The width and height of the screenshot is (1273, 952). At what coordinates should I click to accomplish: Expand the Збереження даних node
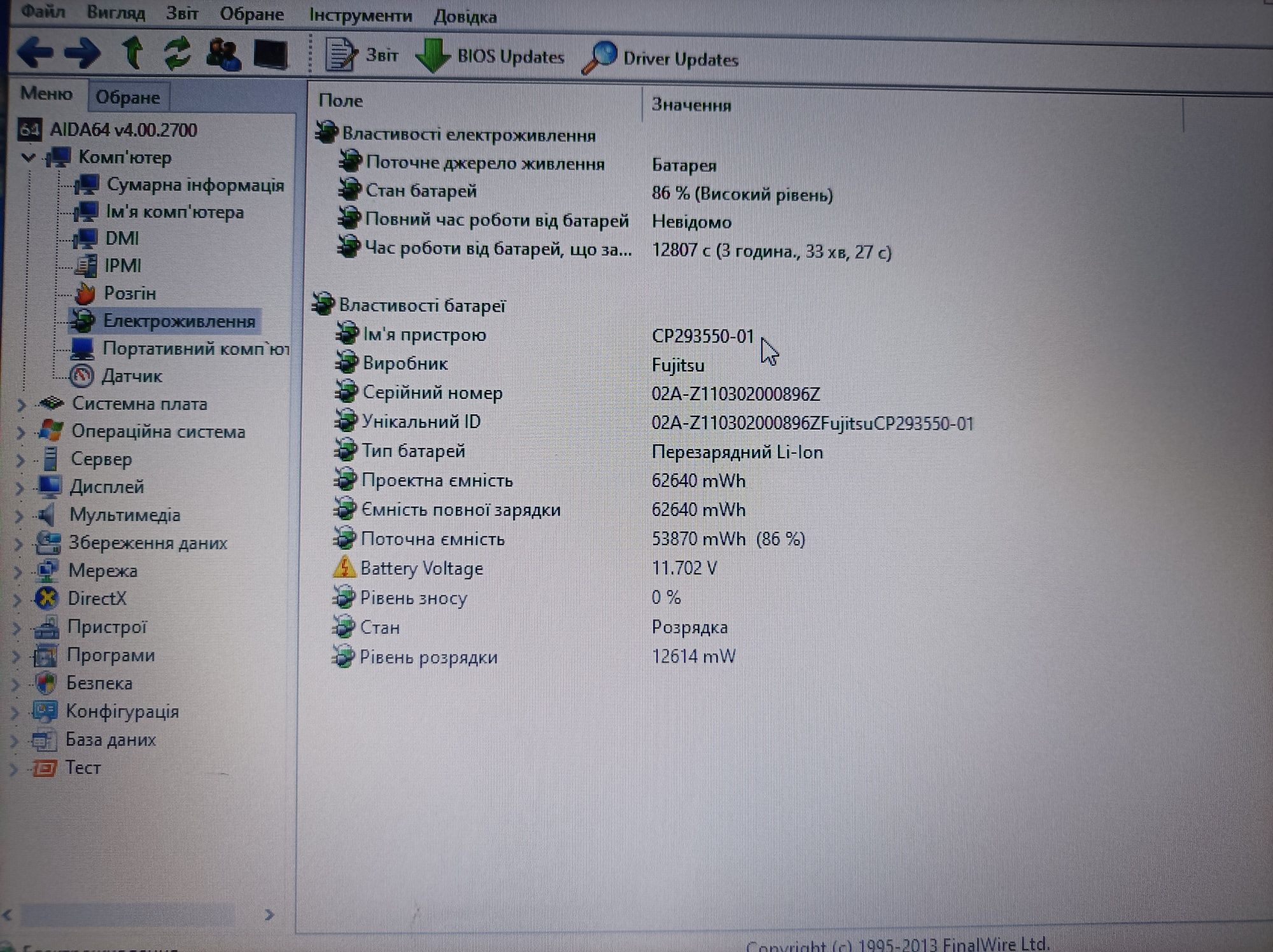18,543
